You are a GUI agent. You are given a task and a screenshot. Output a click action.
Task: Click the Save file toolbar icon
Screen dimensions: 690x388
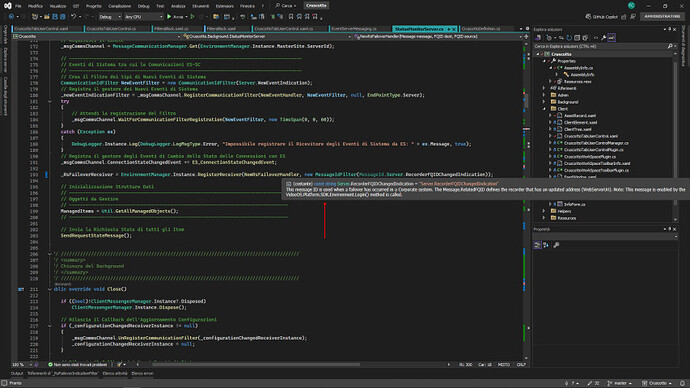tap(55, 17)
